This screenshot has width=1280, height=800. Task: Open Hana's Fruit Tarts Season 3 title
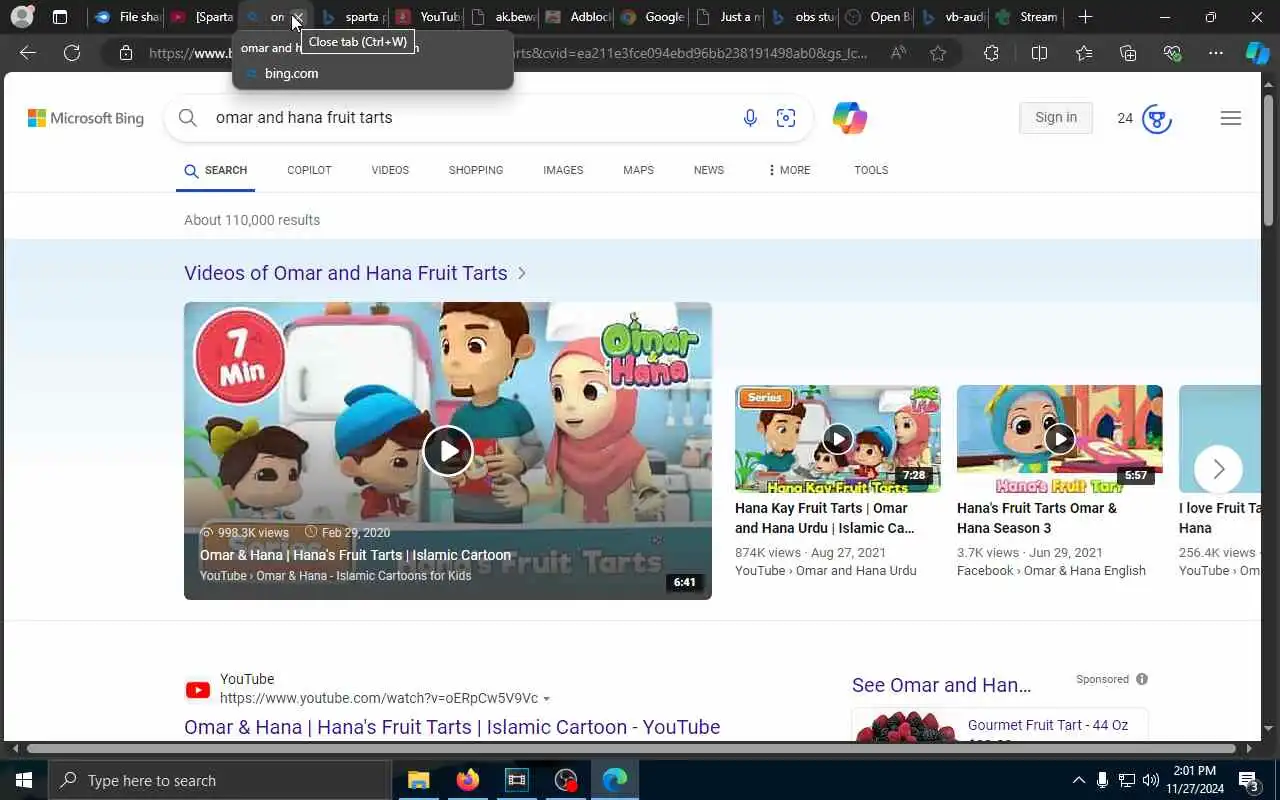point(1037,518)
